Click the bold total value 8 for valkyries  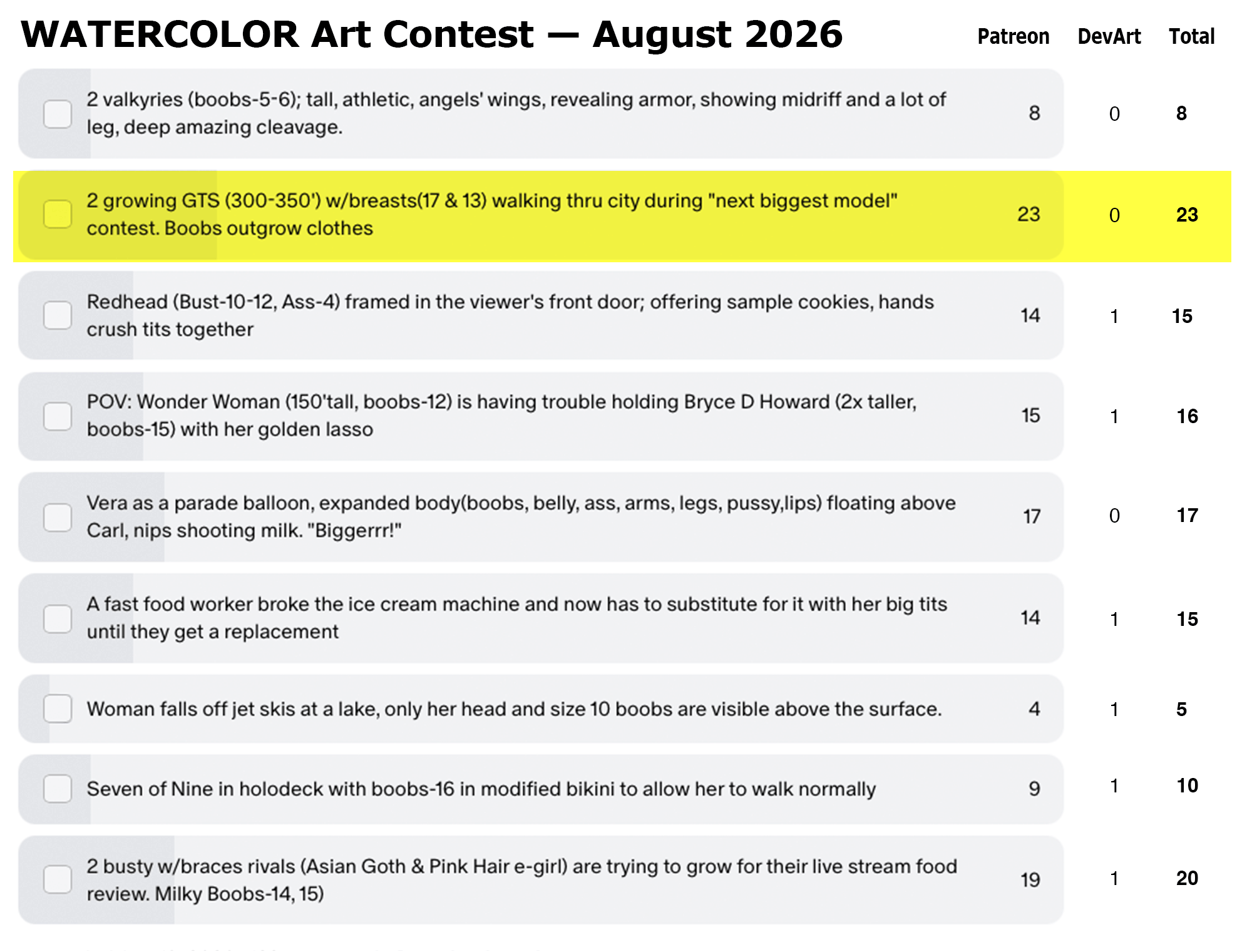1181,113
